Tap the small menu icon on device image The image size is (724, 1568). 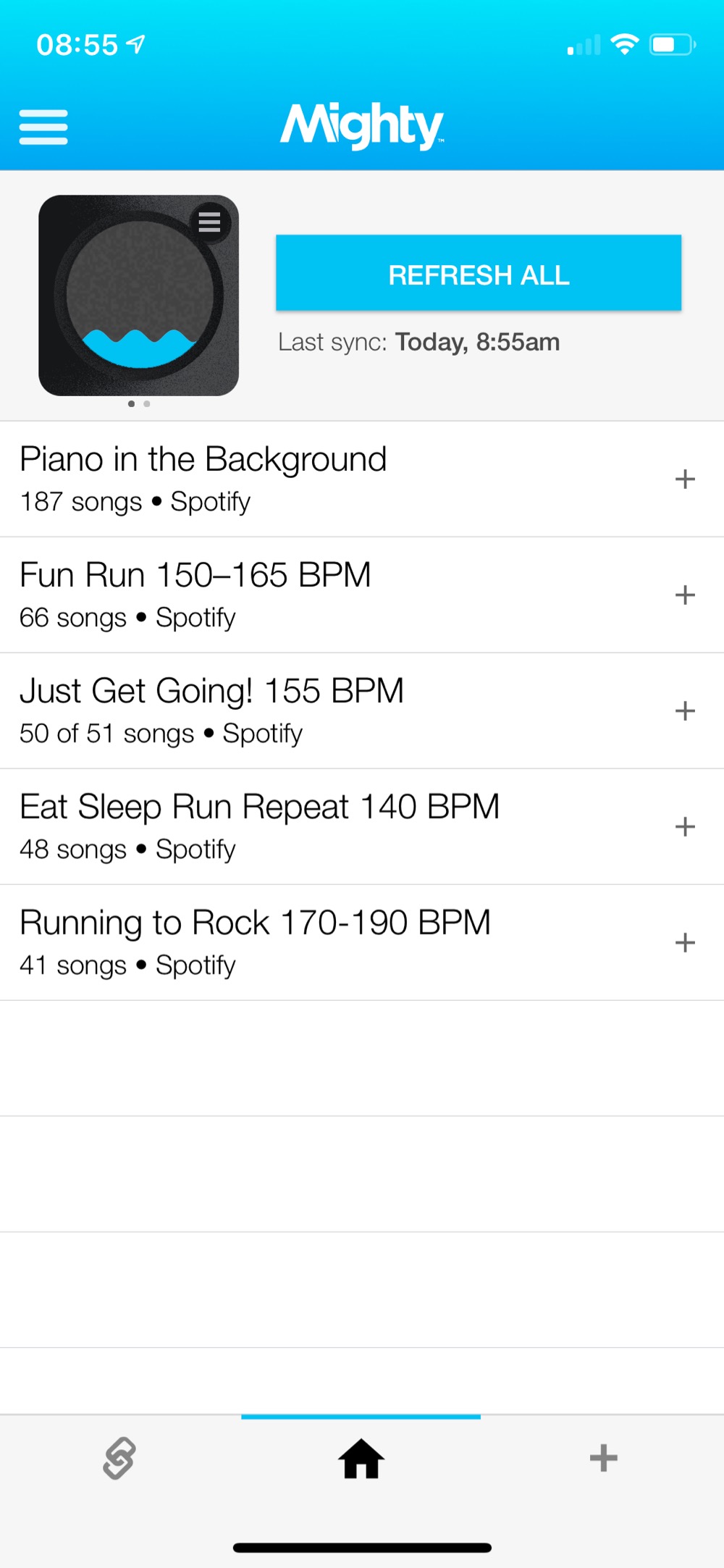pos(209,222)
